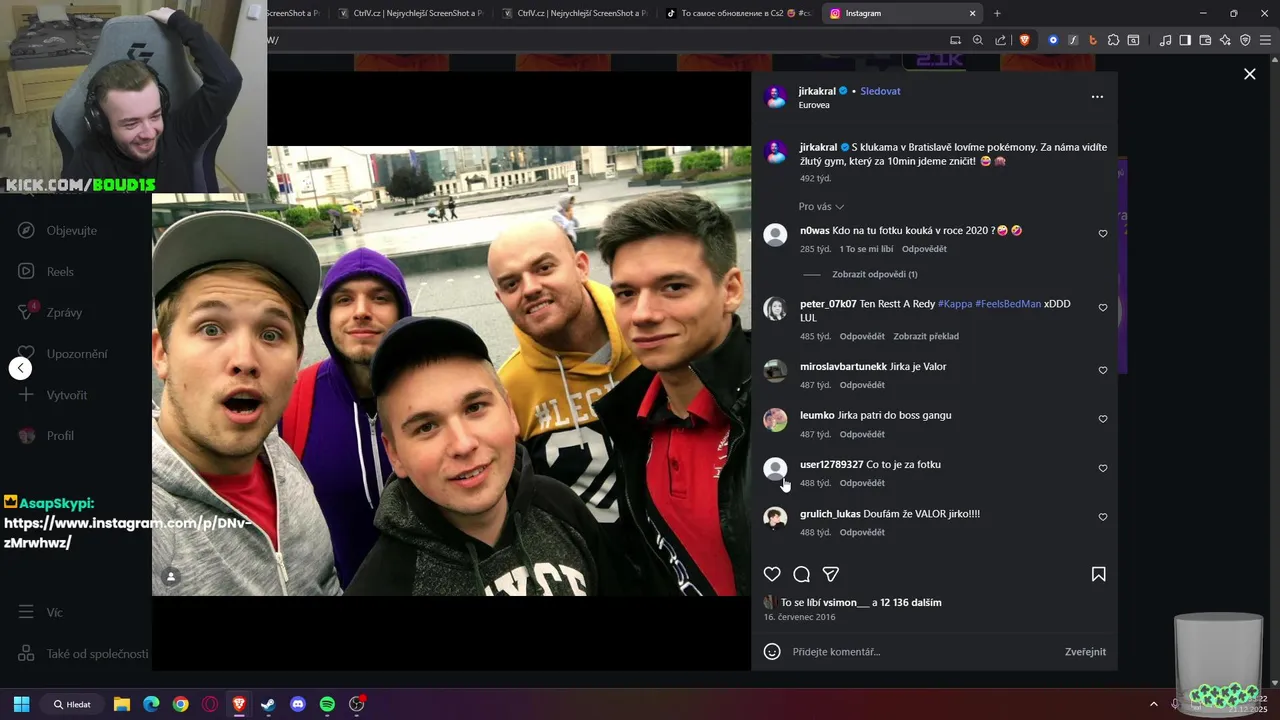Follow jirkakral via 'Sledovat' link
Screen dimensions: 1280x720
point(880,91)
